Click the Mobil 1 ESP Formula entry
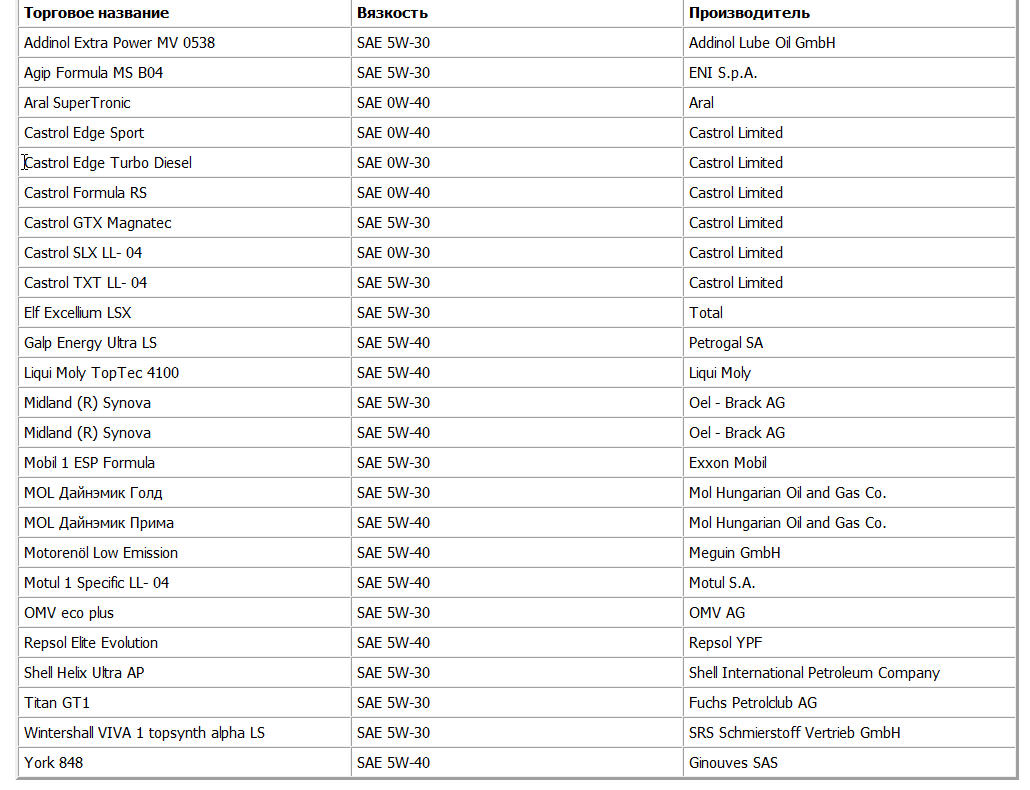Image resolution: width=1030 pixels, height=790 pixels. tap(89, 463)
